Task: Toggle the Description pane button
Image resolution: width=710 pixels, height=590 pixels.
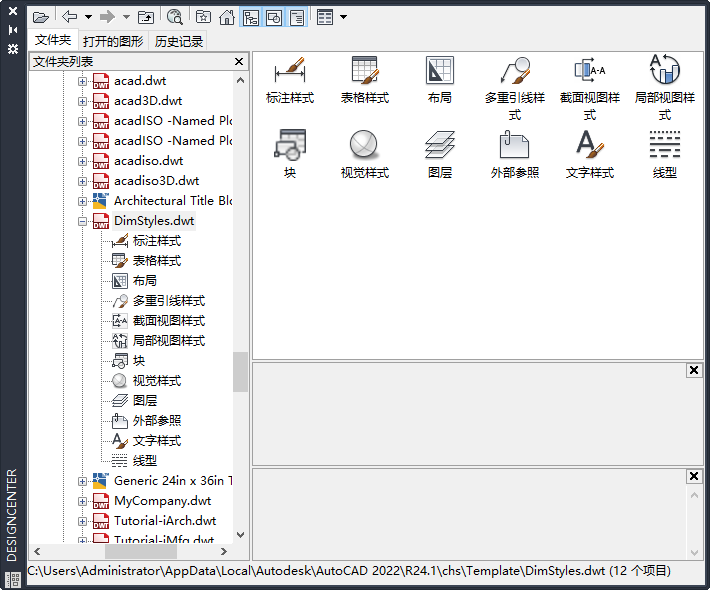Action: point(297,18)
